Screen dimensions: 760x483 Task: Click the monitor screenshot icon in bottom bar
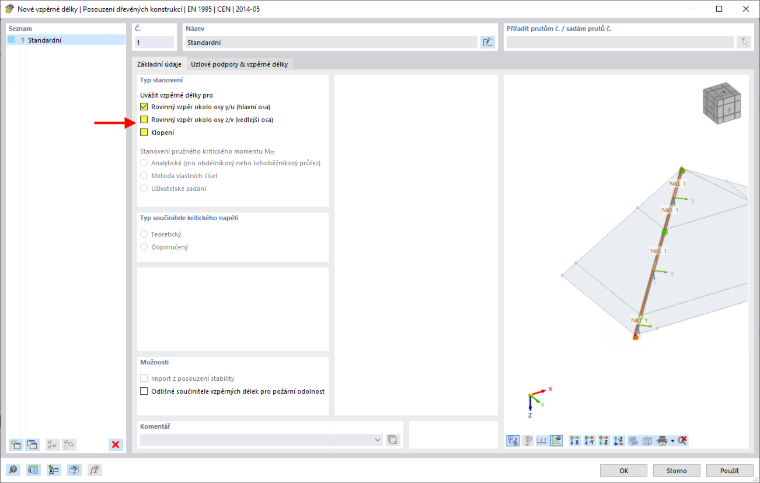[x=74, y=469]
